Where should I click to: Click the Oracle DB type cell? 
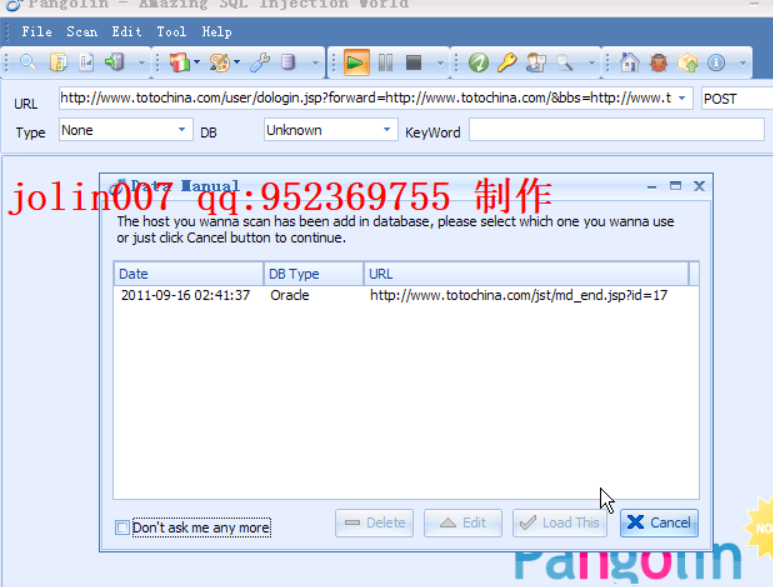289,295
